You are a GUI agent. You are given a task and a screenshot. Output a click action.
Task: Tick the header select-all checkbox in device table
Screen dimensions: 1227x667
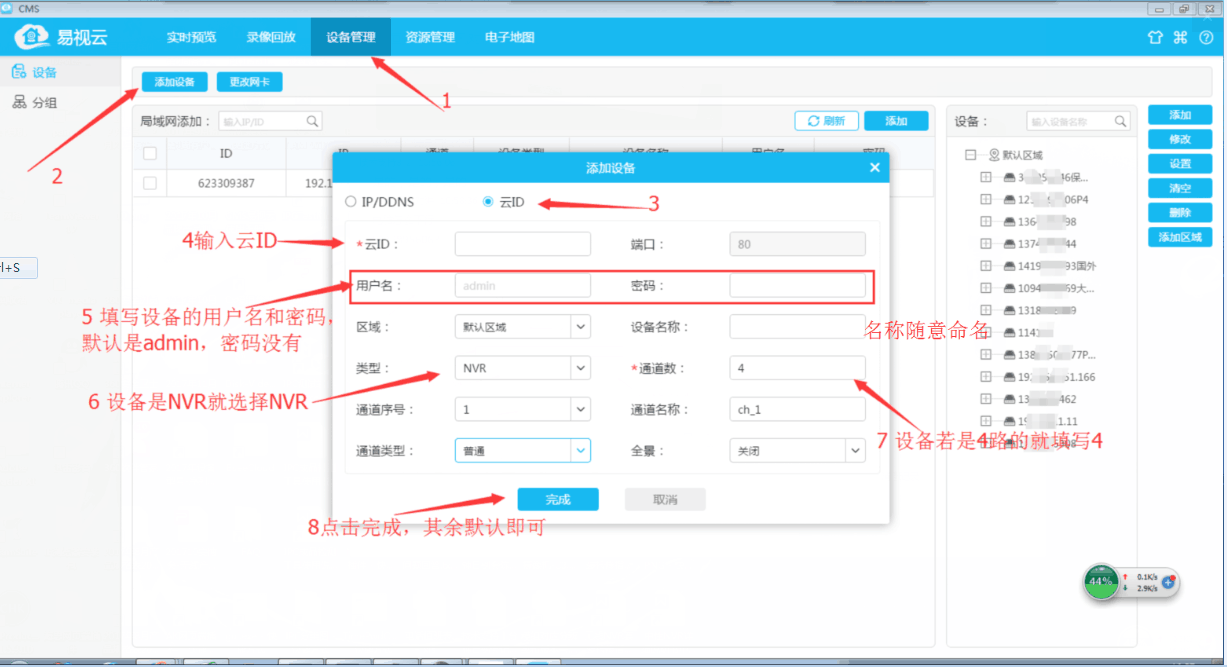[x=150, y=153]
